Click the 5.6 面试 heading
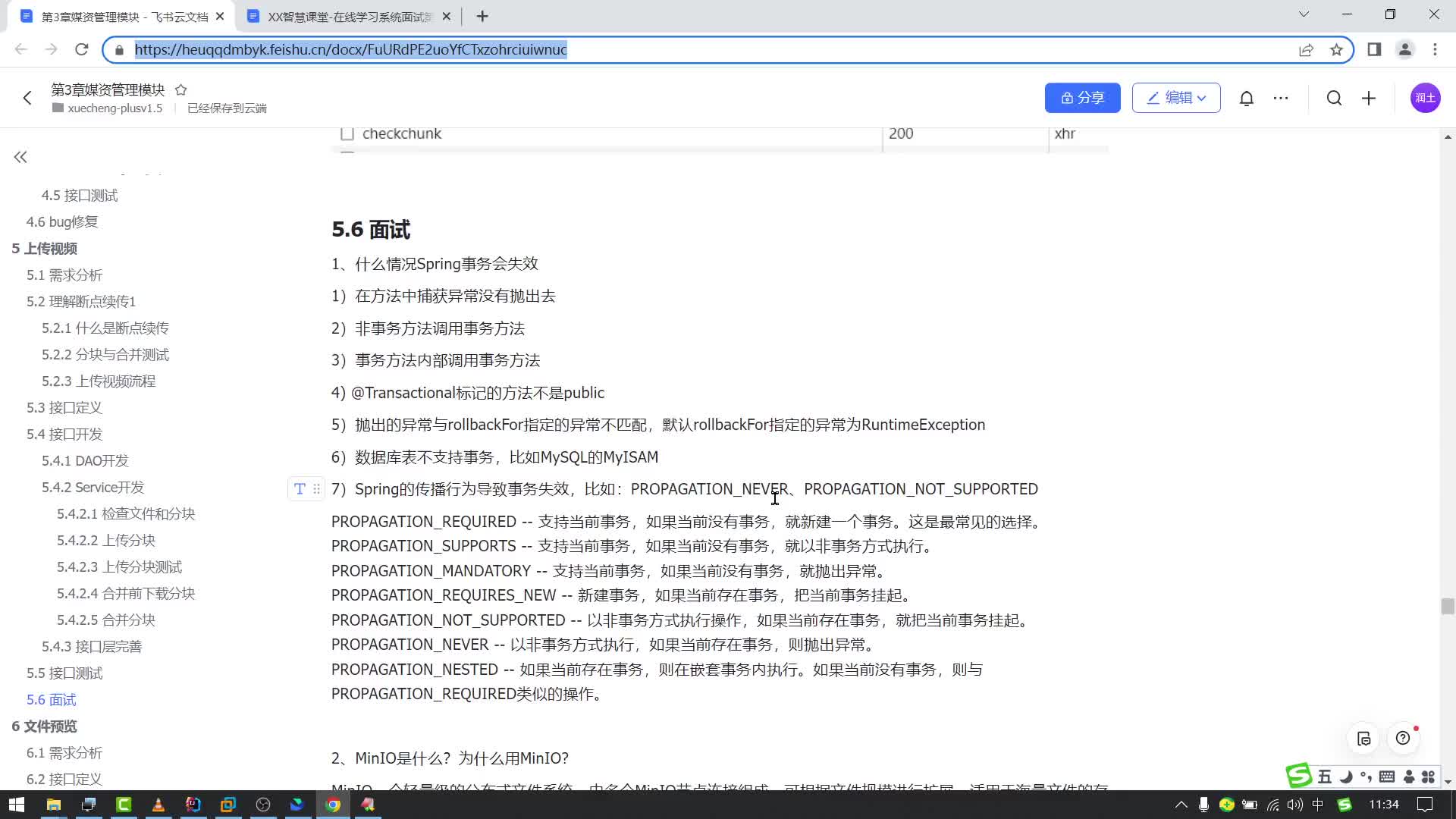This screenshot has height=819, width=1456. click(371, 230)
